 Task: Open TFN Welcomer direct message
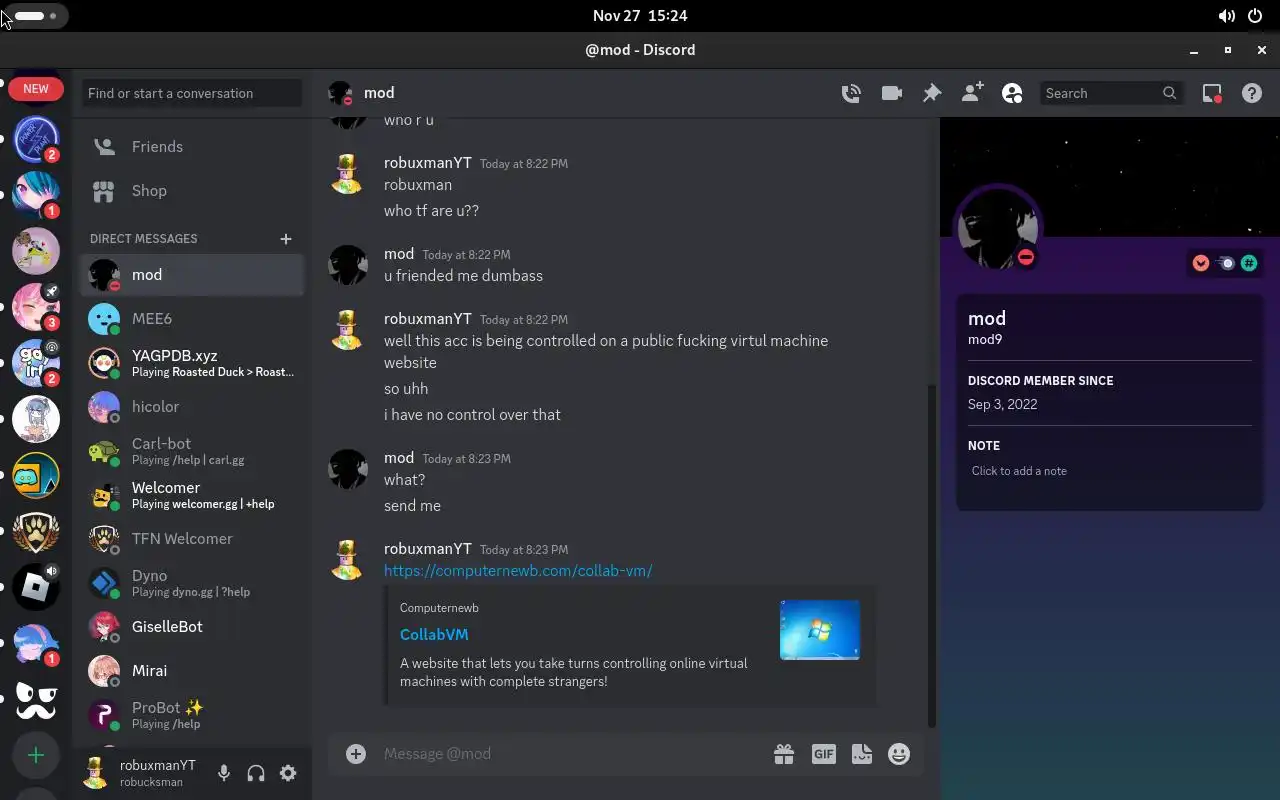point(192,538)
